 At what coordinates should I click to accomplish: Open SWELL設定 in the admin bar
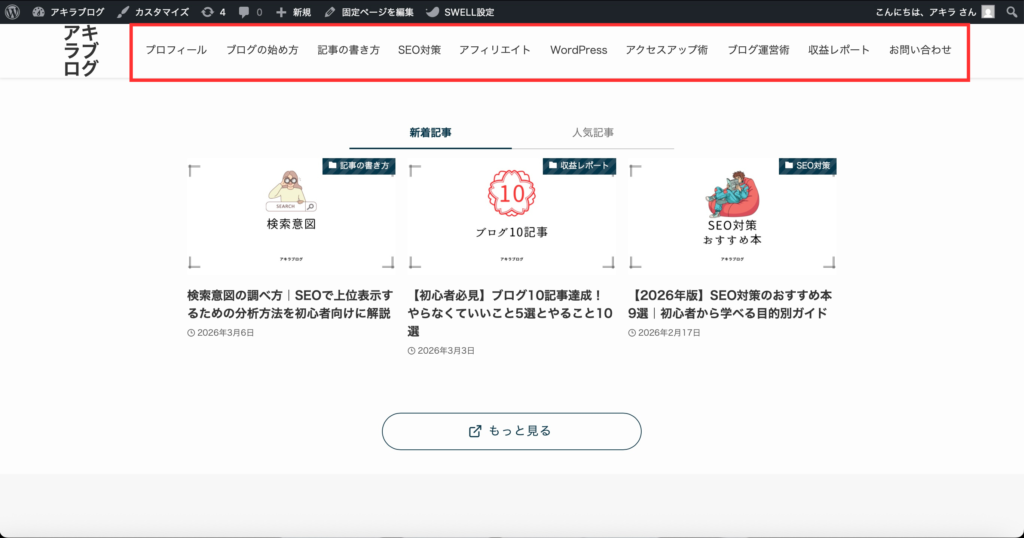click(x=459, y=12)
